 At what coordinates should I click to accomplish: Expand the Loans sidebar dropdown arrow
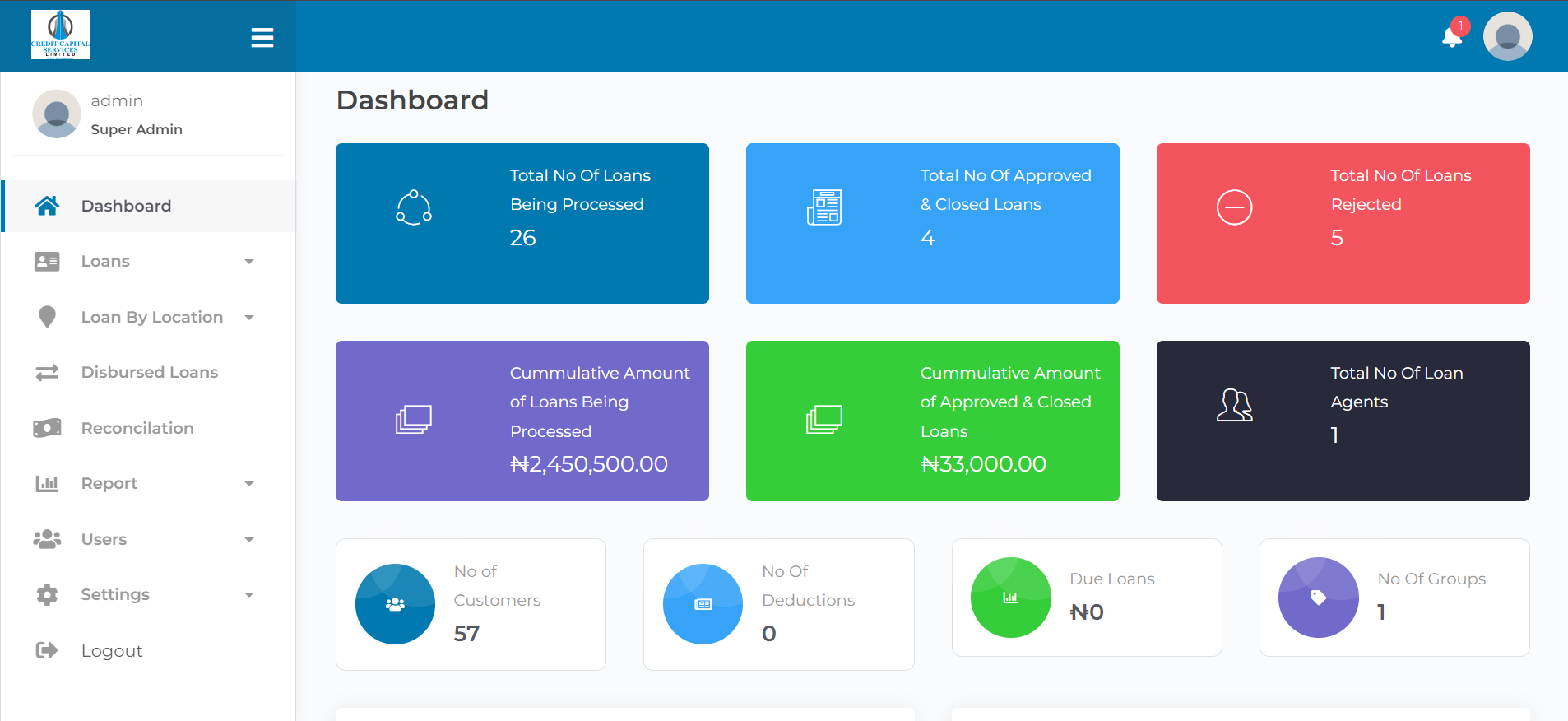pos(249,262)
